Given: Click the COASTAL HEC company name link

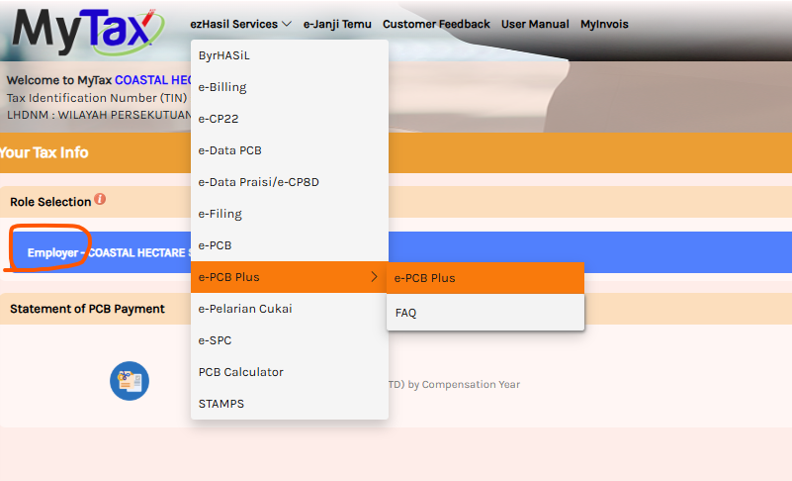Looking at the screenshot, I should pos(153,80).
